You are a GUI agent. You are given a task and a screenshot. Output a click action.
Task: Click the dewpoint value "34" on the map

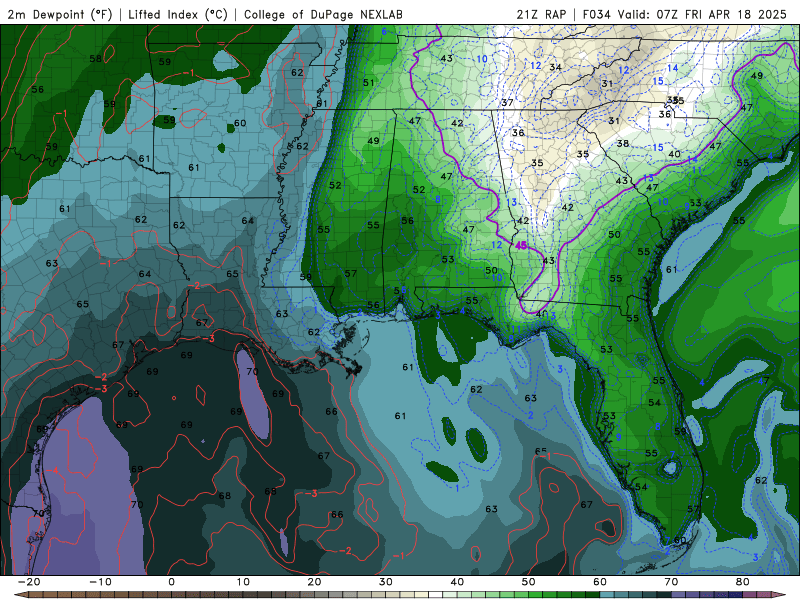556,67
